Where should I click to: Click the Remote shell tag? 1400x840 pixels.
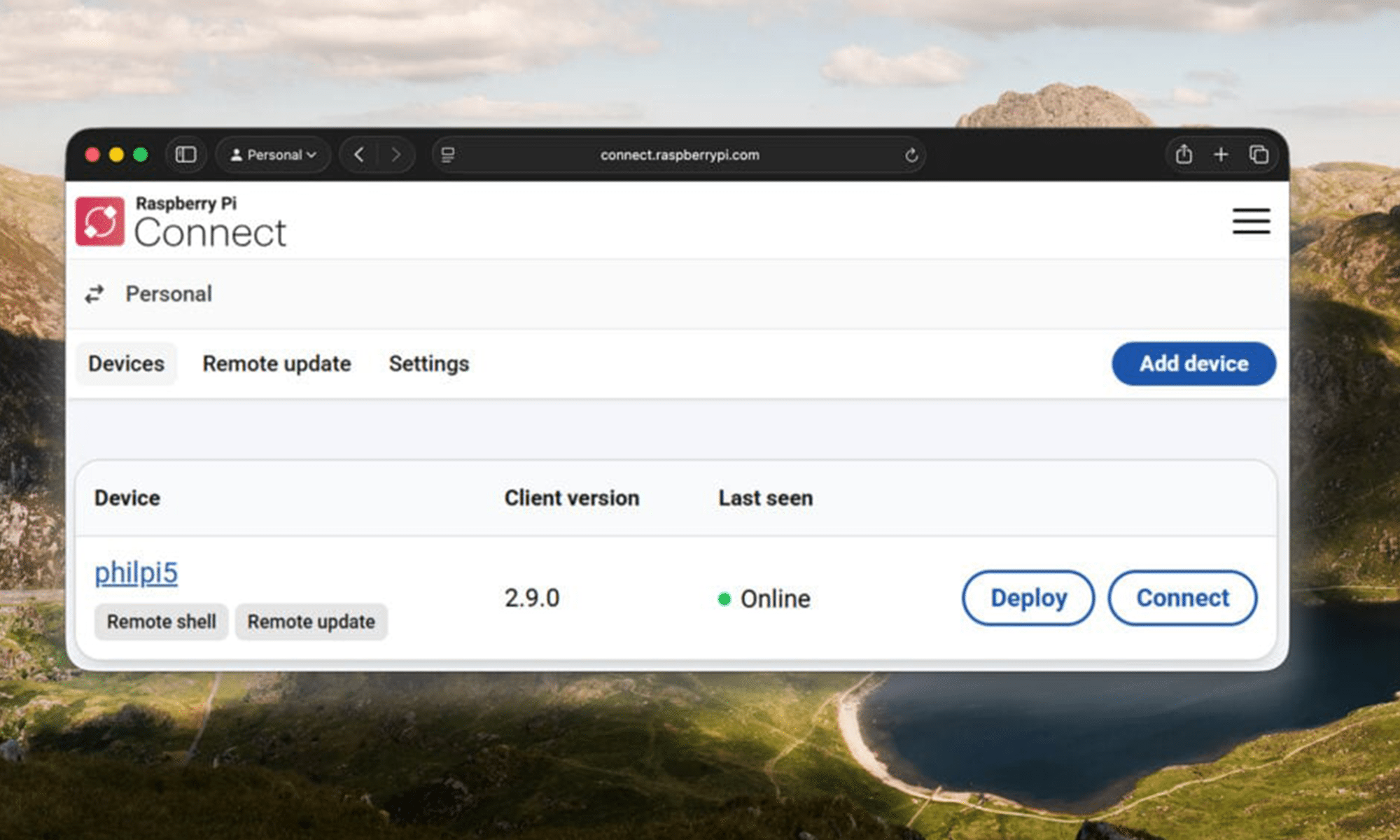(x=162, y=622)
